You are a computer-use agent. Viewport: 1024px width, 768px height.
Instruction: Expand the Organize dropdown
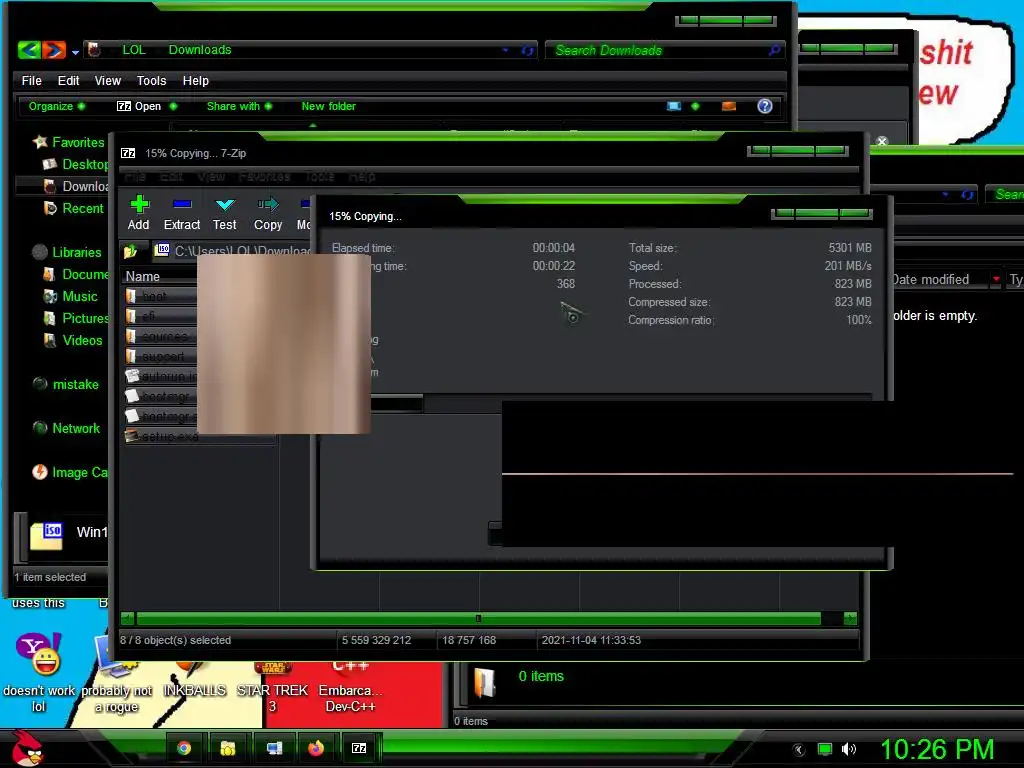(57, 106)
